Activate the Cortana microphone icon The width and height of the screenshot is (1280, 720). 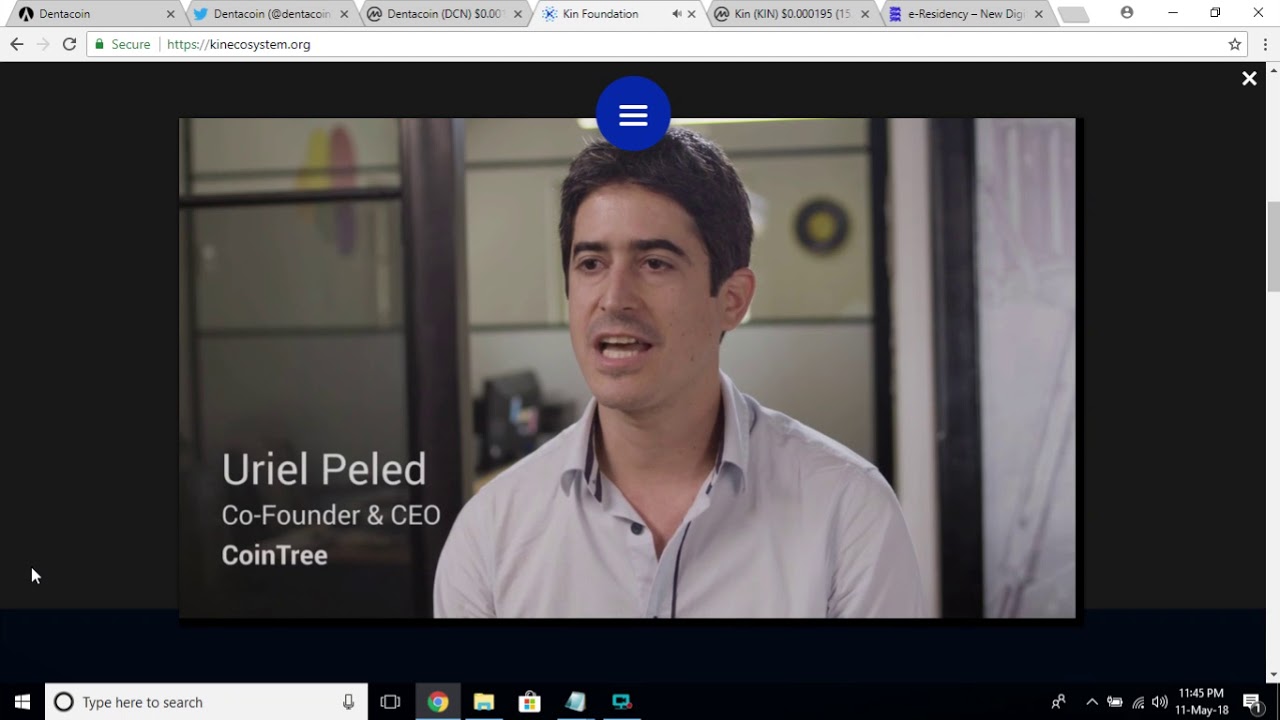(348, 702)
